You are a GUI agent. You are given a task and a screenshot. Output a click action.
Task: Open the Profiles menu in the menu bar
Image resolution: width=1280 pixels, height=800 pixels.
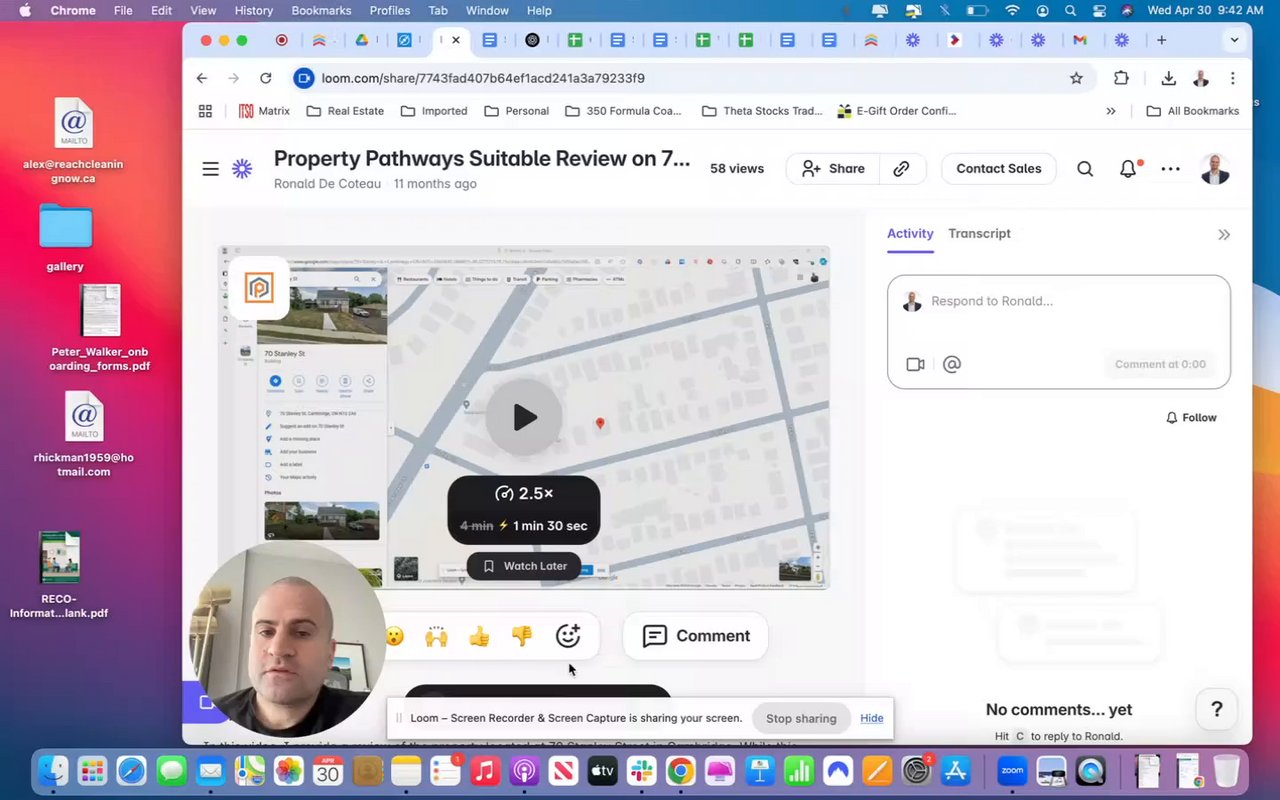(390, 11)
